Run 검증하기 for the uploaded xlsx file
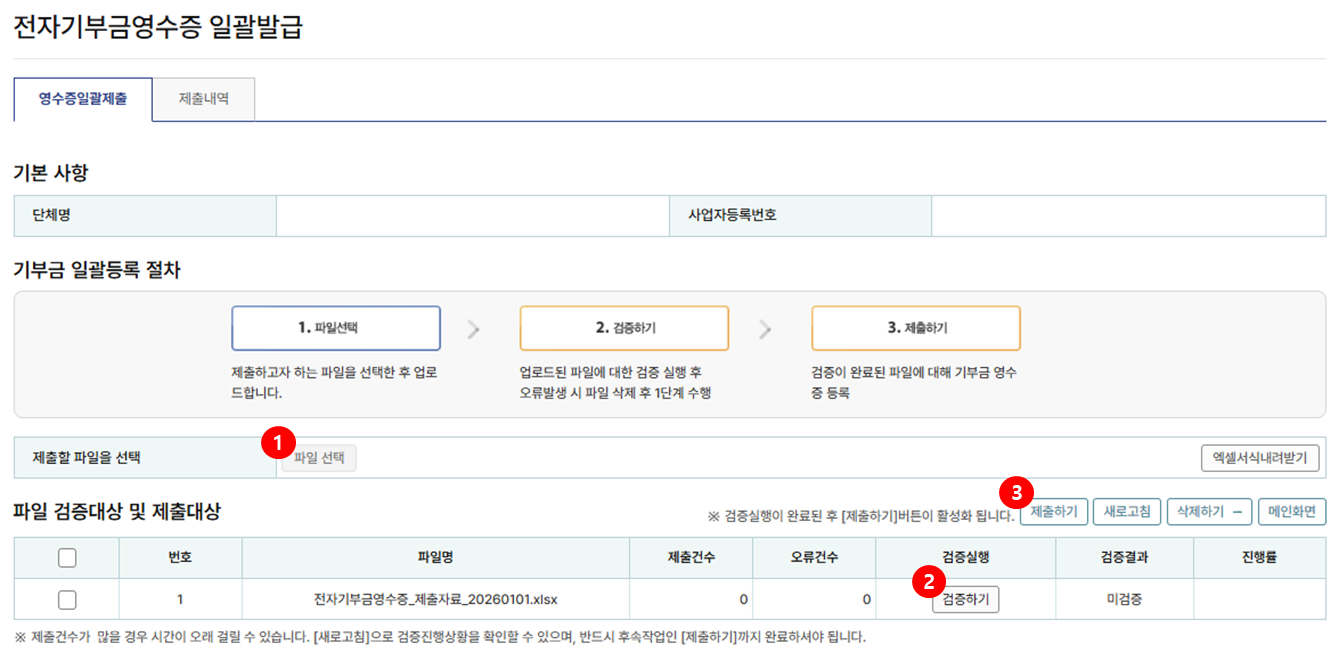This screenshot has width=1339, height=669. pos(965,600)
